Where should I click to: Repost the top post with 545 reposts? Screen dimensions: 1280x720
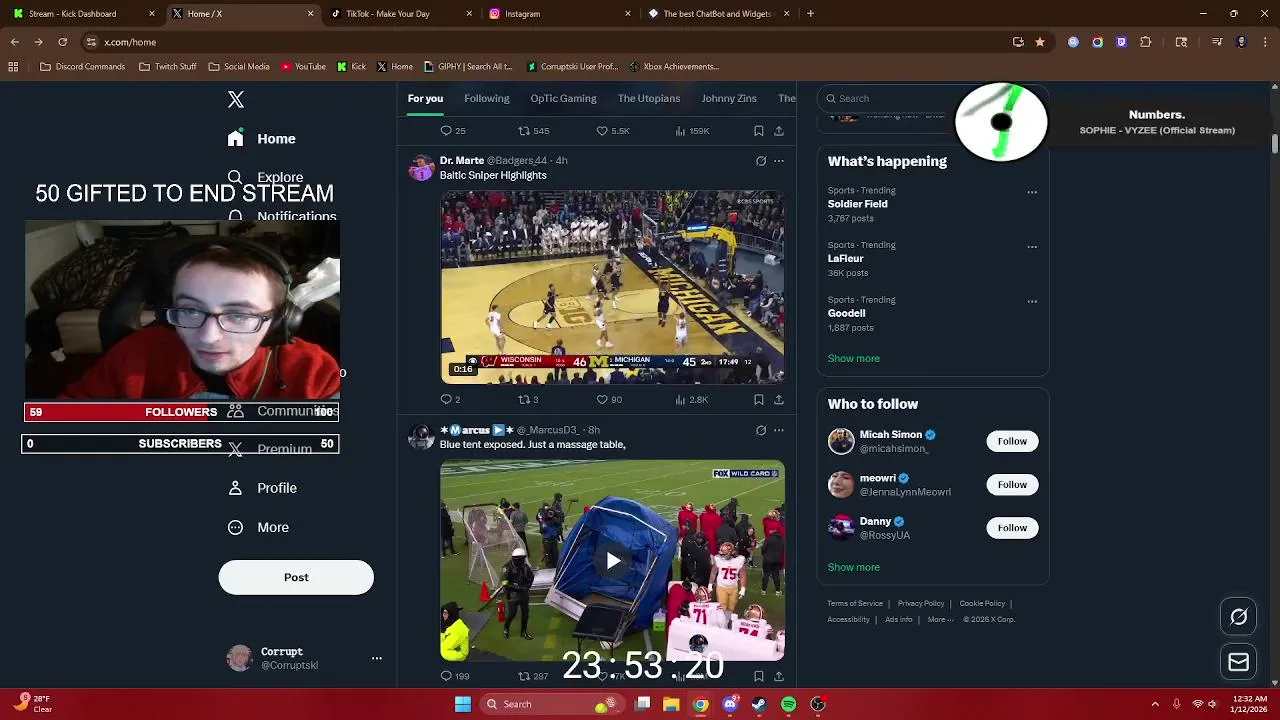pos(523,131)
